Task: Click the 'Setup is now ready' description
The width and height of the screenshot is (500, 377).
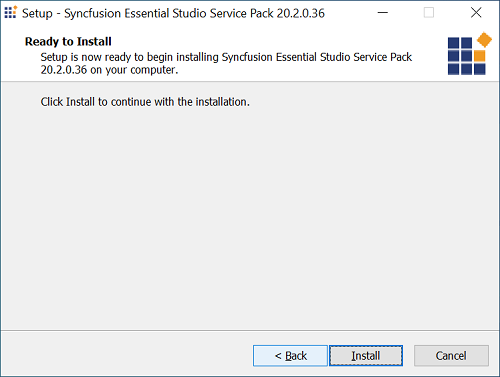Action: click(x=226, y=63)
